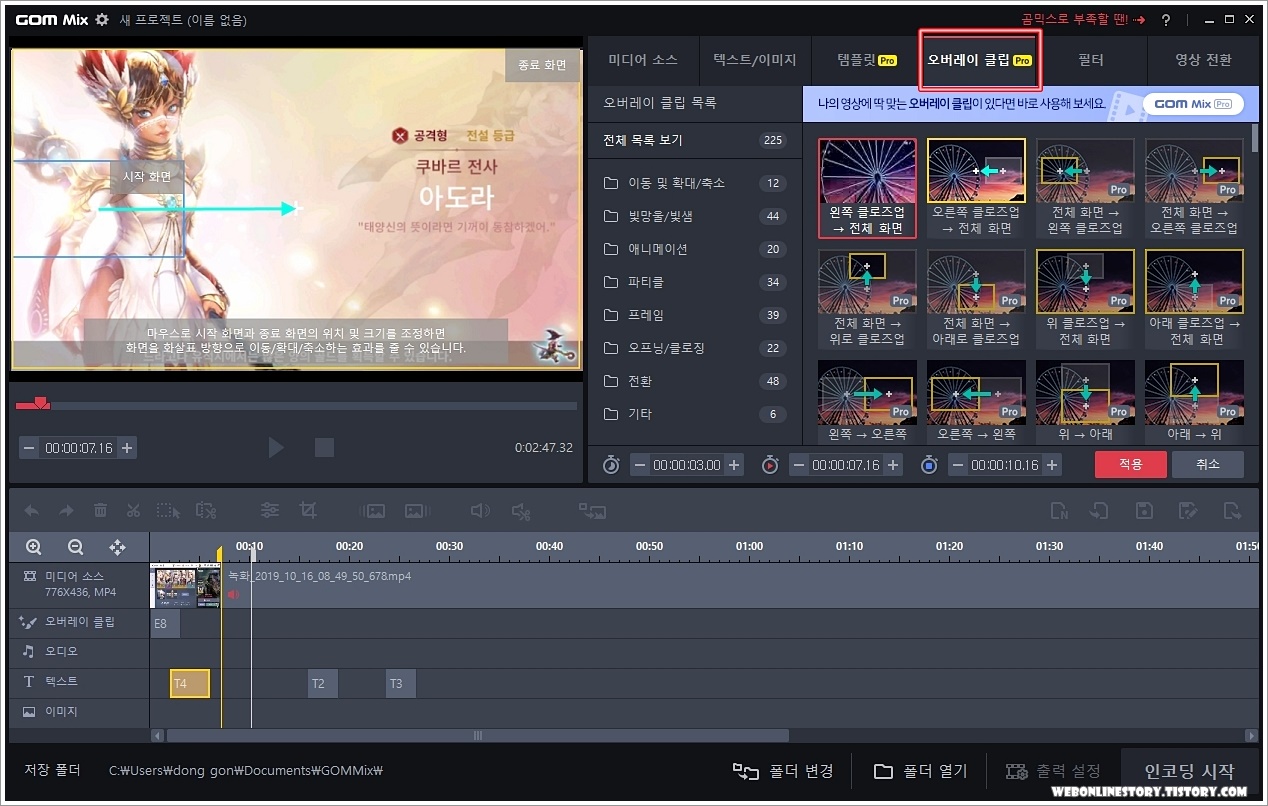
Task: Open the help question mark icon
Action: 1166,20
